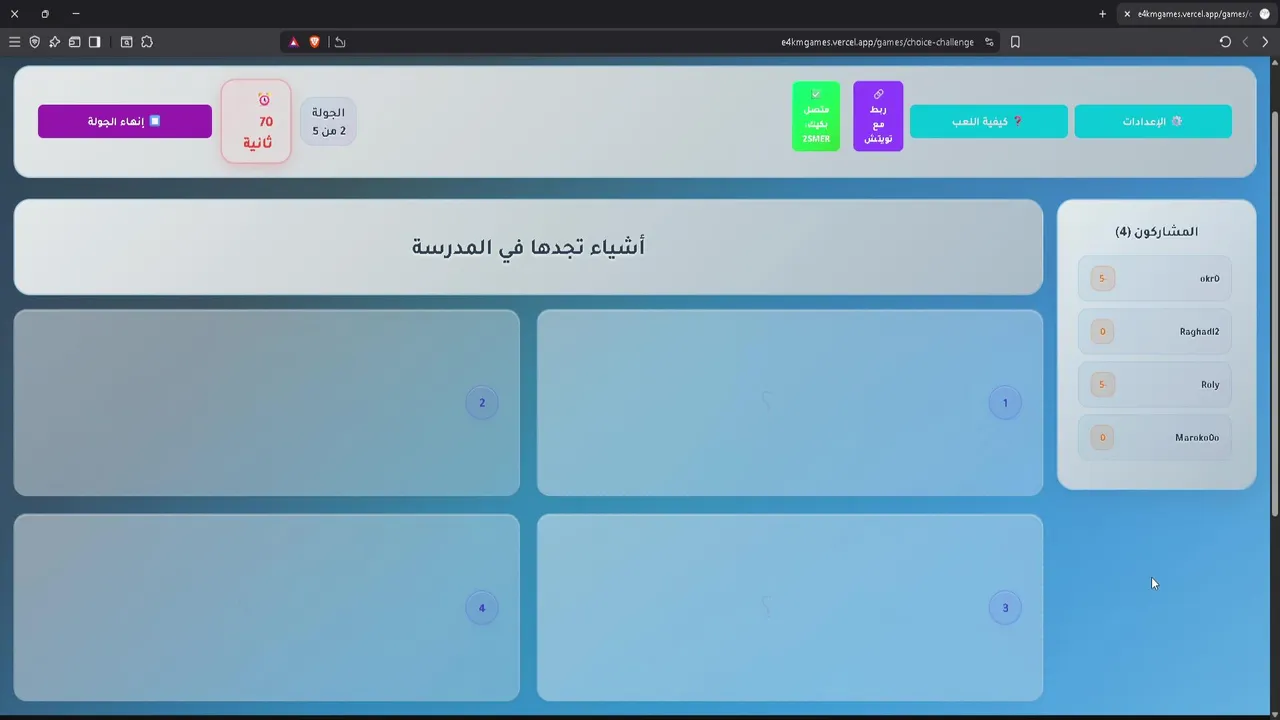Click participant Maroko0o in the list
The width and height of the screenshot is (1280, 720).
point(1155,437)
